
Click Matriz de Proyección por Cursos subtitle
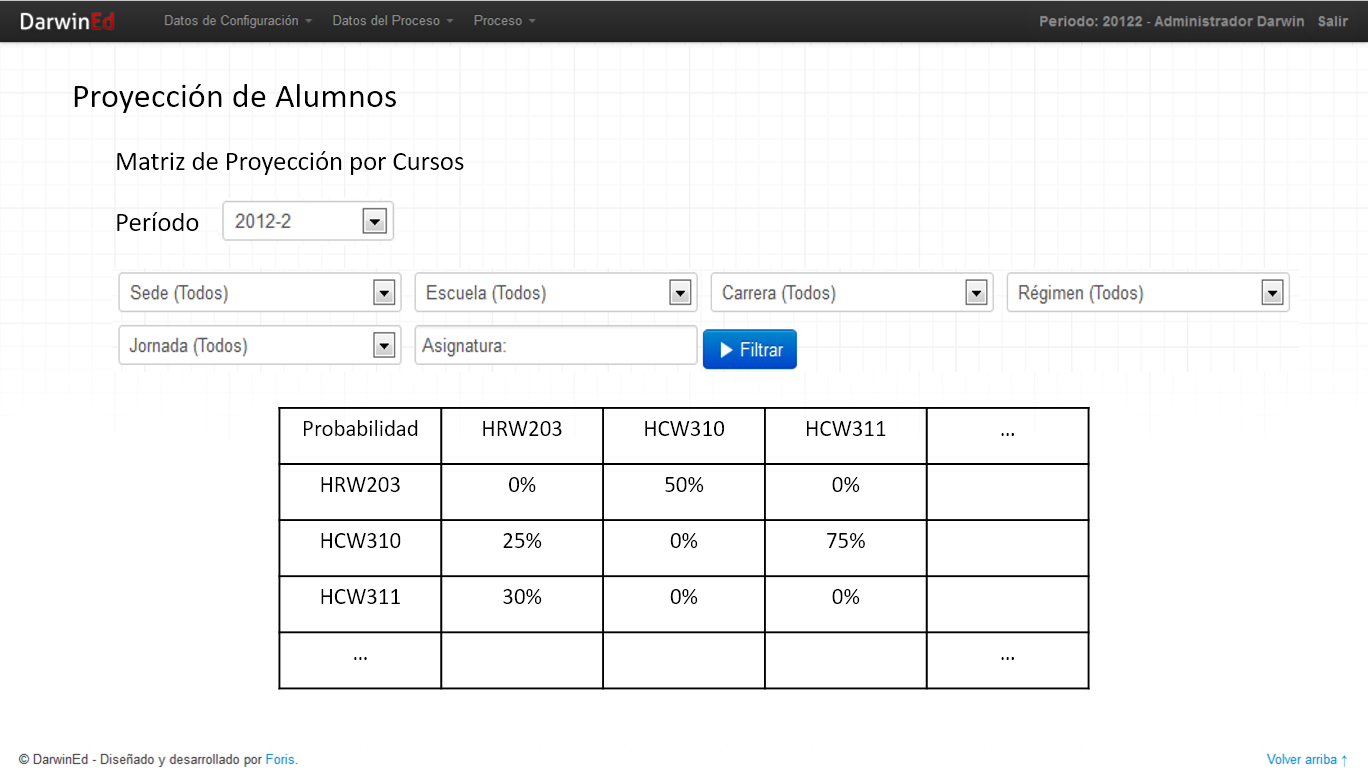(290, 162)
